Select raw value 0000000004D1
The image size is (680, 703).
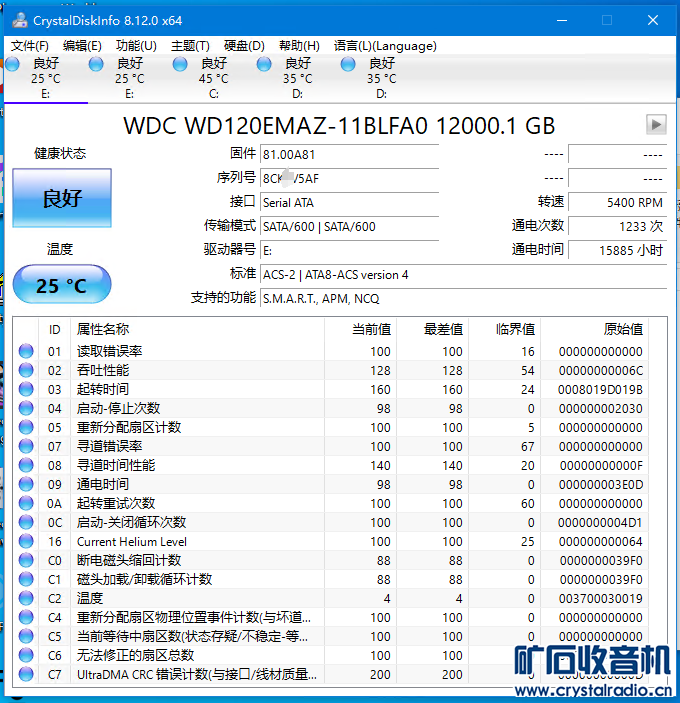coord(600,523)
